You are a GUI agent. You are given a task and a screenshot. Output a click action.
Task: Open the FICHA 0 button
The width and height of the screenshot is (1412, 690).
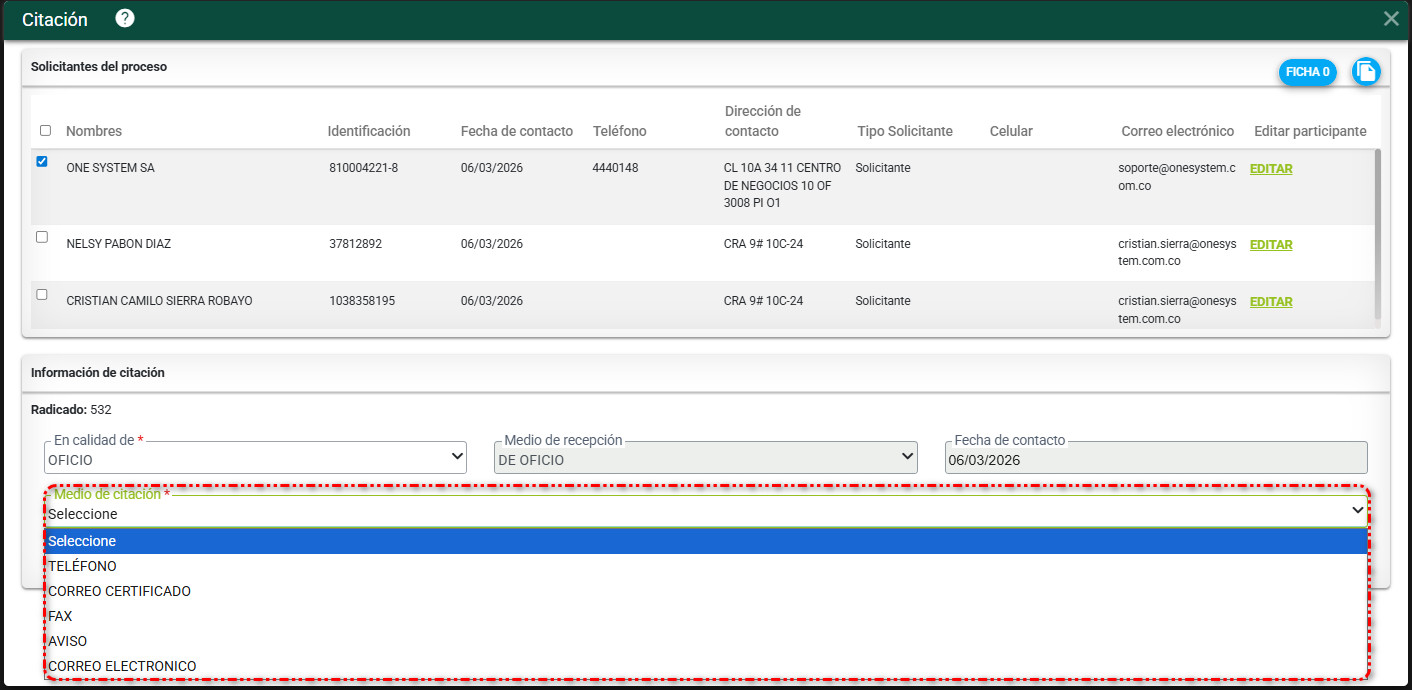1307,72
